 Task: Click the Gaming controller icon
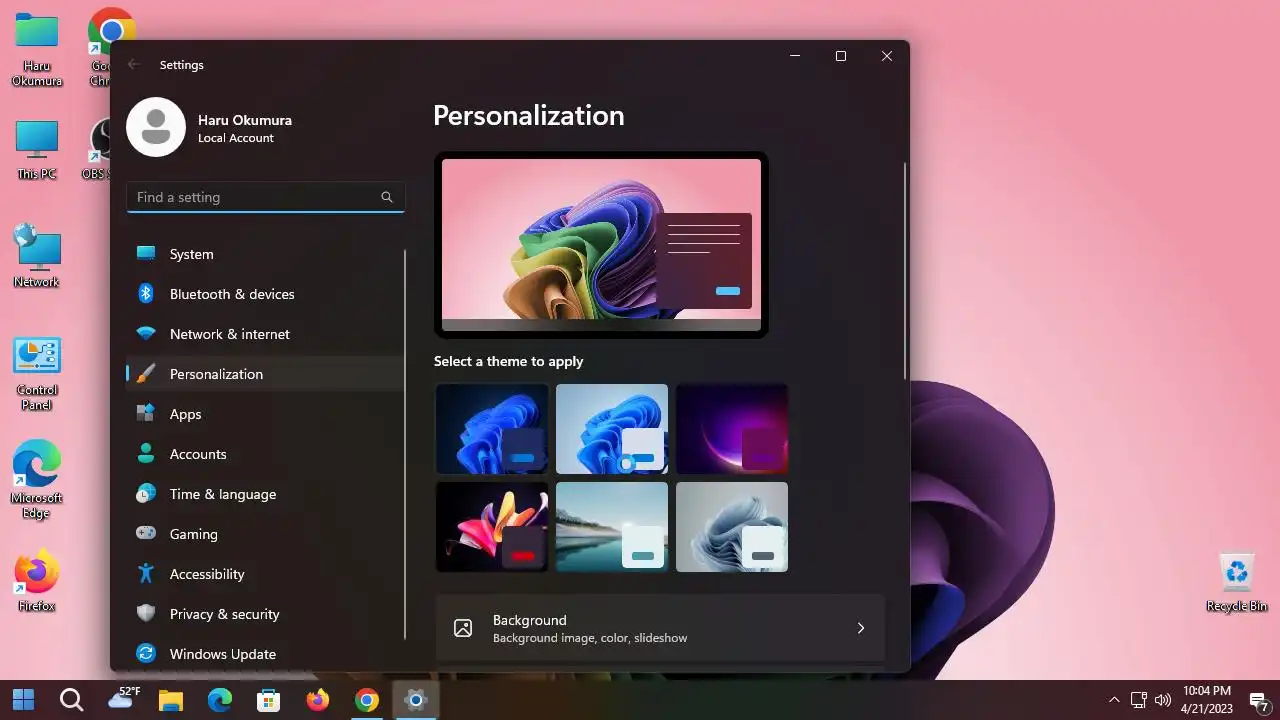(146, 533)
